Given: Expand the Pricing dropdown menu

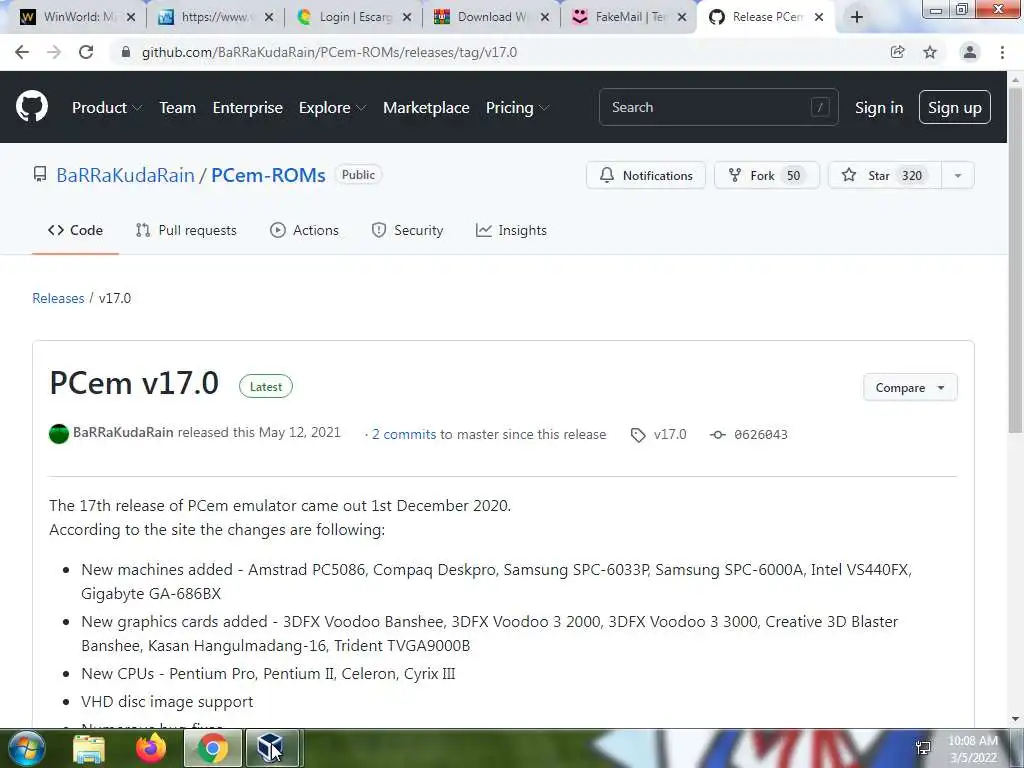Looking at the screenshot, I should tap(517, 108).
